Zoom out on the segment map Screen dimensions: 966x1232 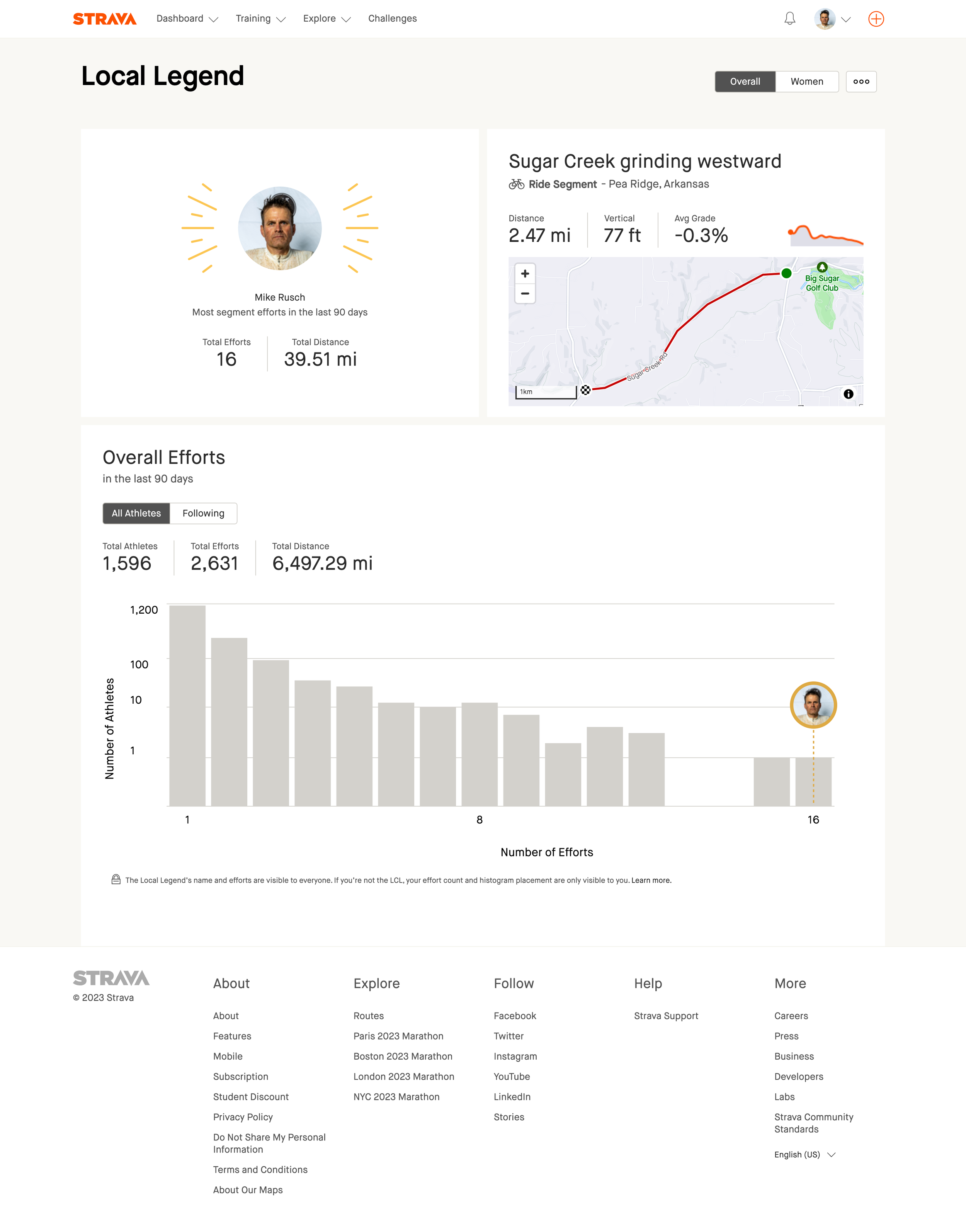tap(525, 294)
